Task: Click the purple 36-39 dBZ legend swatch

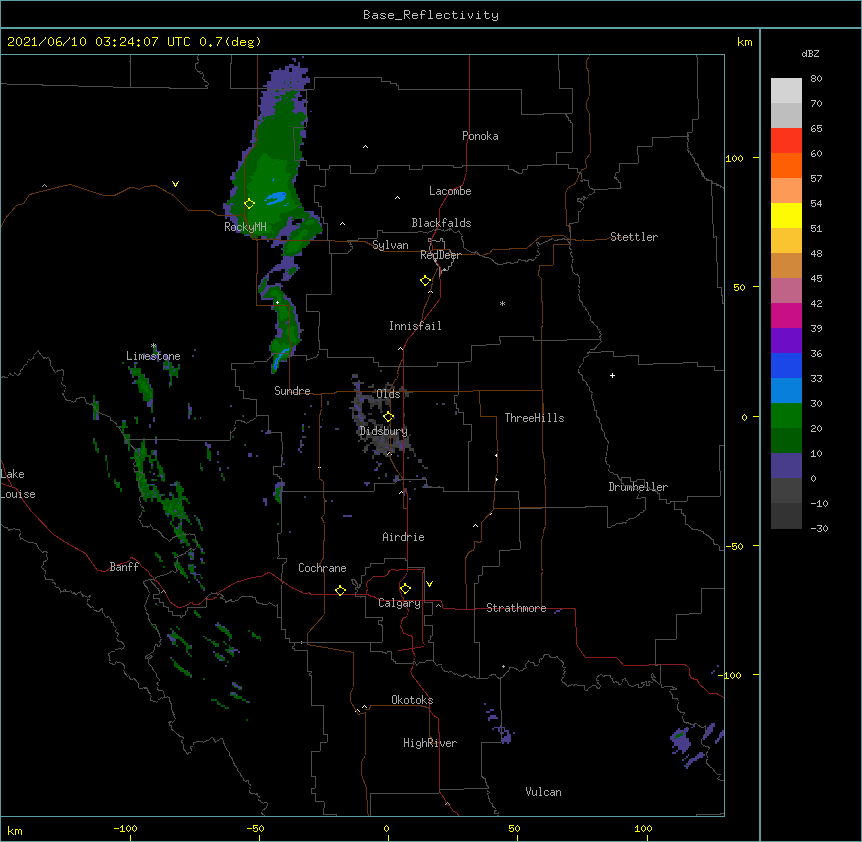Action: pos(786,340)
